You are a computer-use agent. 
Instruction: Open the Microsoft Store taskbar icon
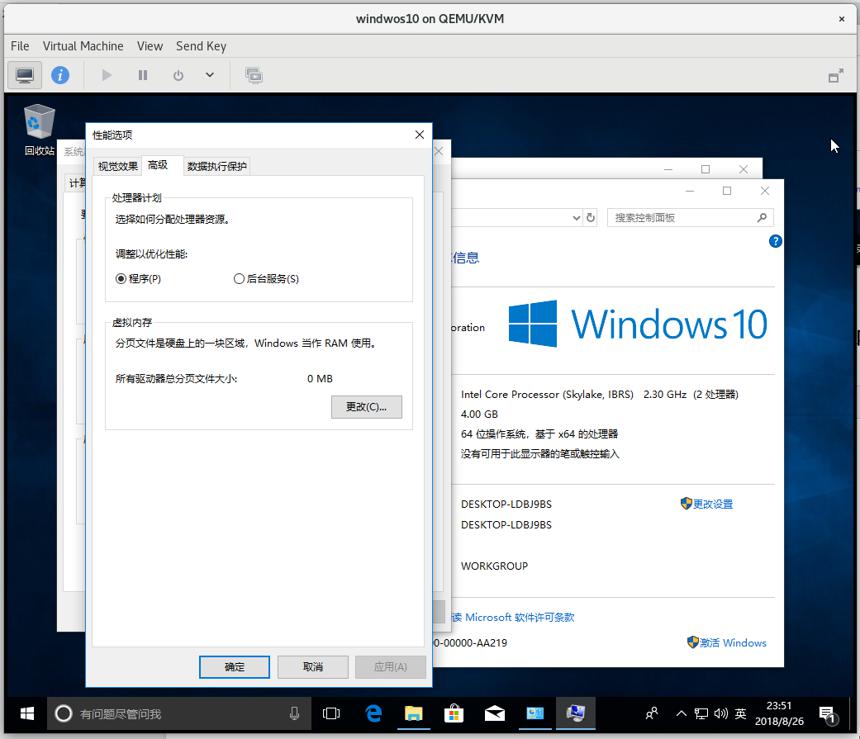pos(454,713)
